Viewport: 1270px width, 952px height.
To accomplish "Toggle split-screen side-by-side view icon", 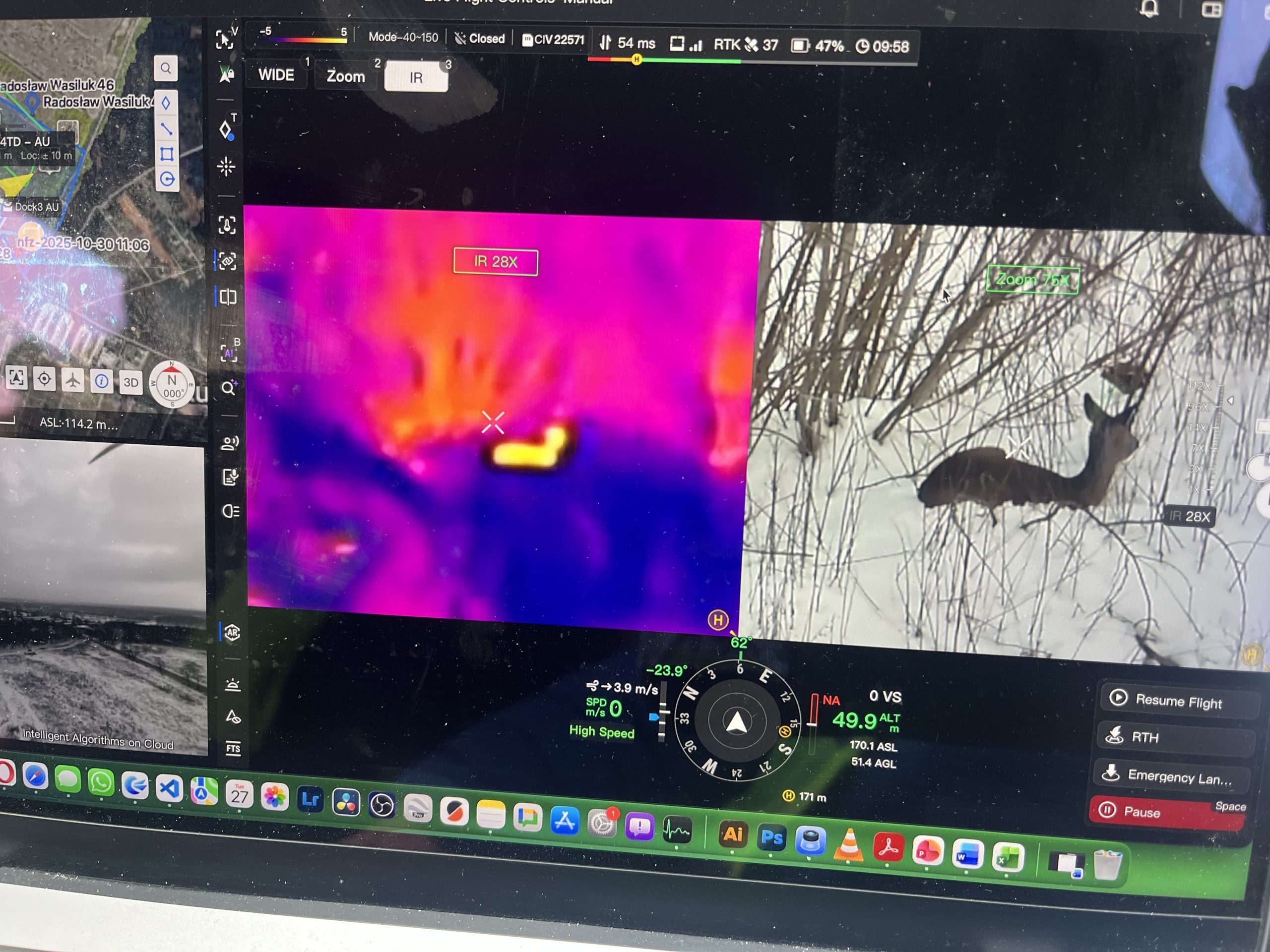I will [228, 297].
